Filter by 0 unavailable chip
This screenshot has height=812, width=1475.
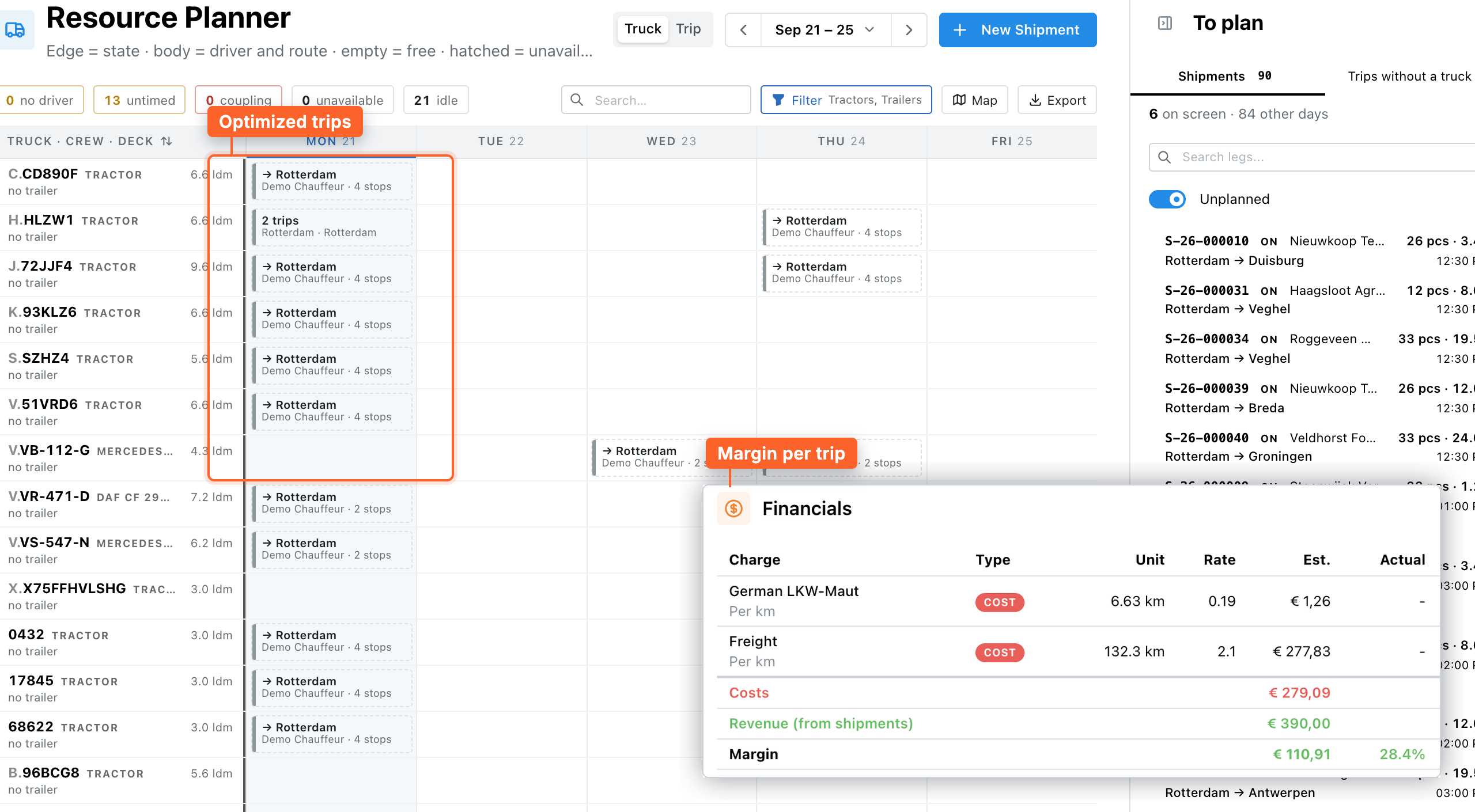343,100
